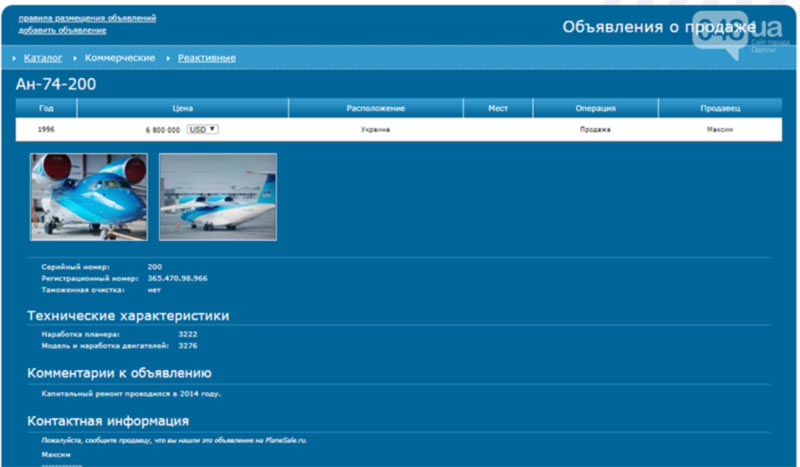Open the Реактивные breadcrumb link
The width and height of the screenshot is (800, 467).
207,58
